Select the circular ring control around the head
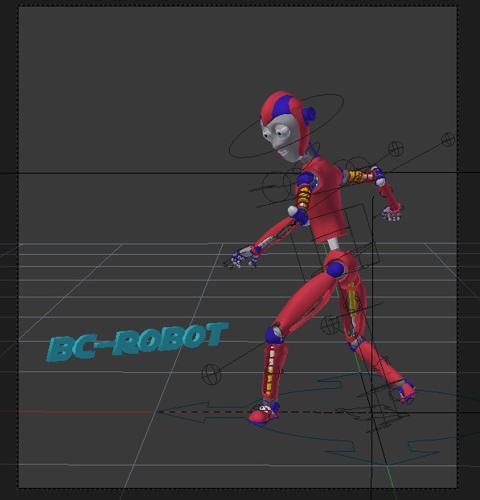This screenshot has height=500, width=480. [x=286, y=126]
